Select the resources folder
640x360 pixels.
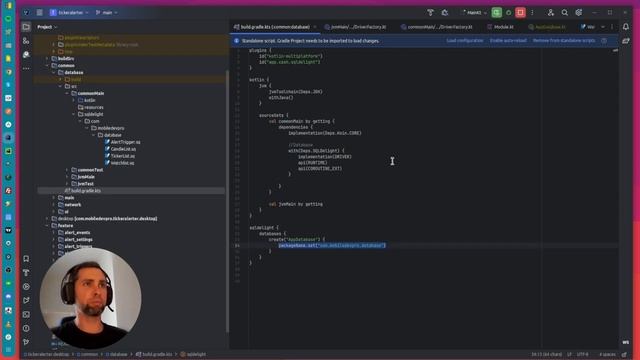pos(91,107)
